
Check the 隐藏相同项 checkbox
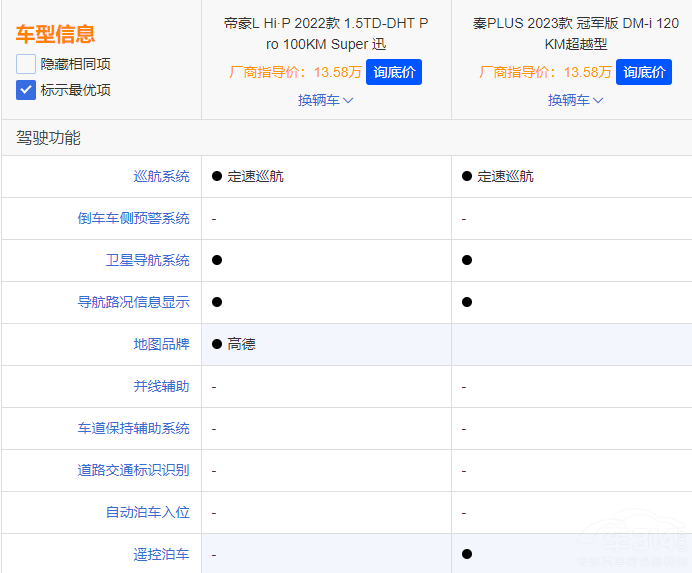point(26,64)
